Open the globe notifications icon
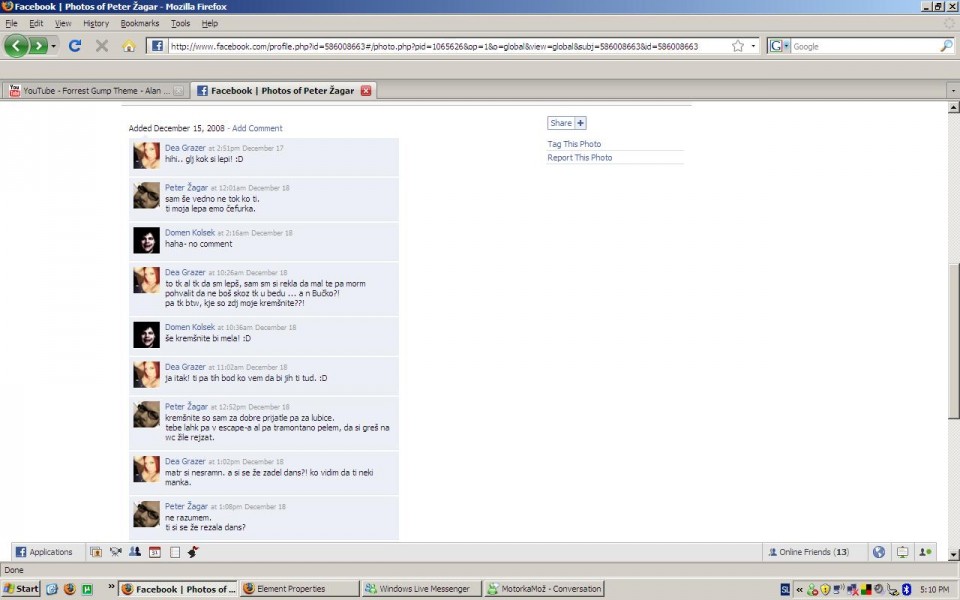 click(879, 552)
